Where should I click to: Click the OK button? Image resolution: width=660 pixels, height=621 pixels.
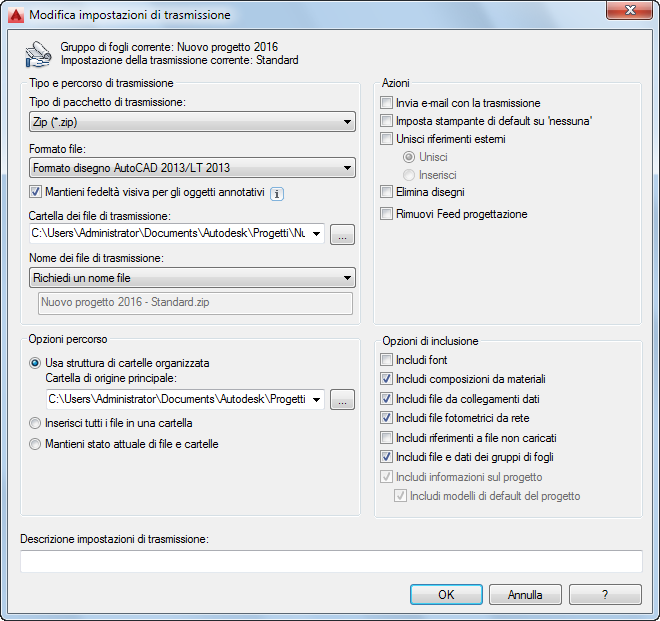click(446, 594)
